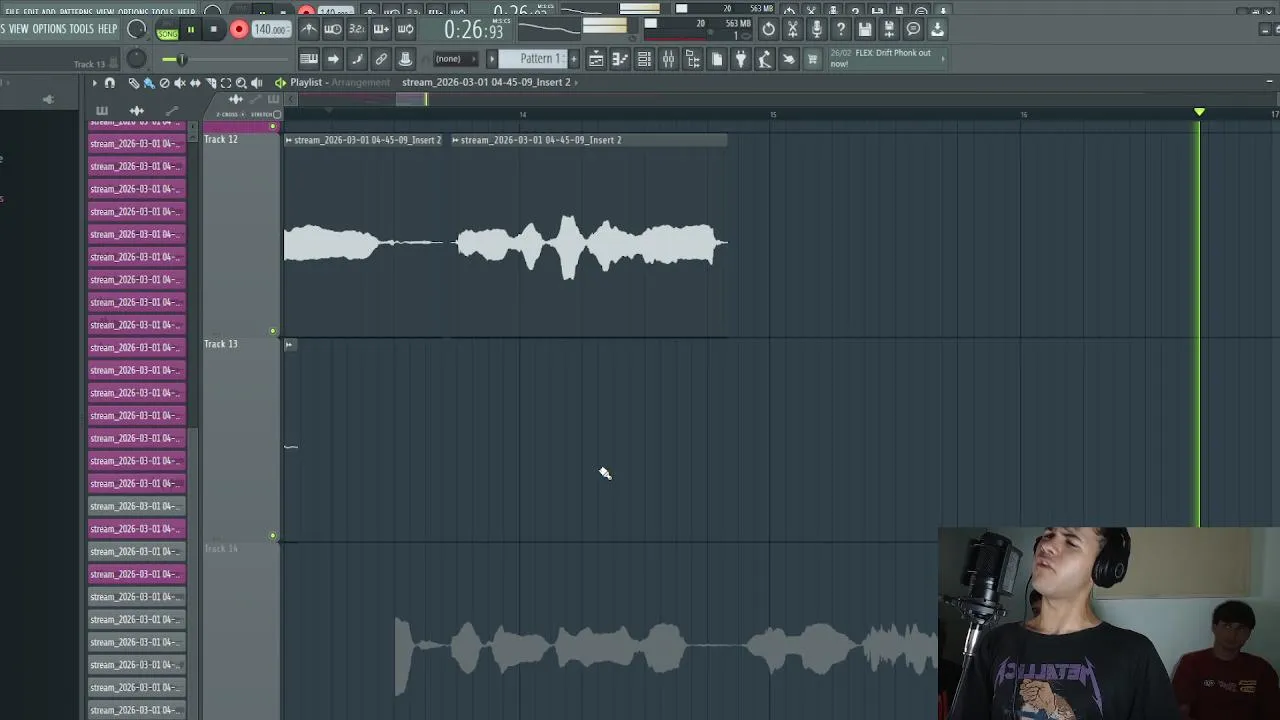Click the master pitch knob
The width and height of the screenshot is (1280, 720).
tap(136, 59)
